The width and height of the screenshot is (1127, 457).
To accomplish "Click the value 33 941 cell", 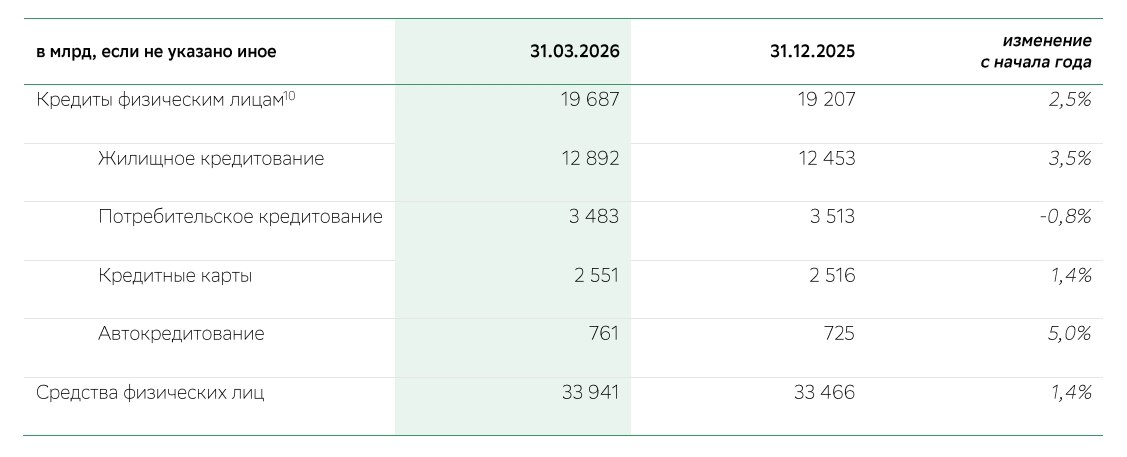I will click(590, 393).
